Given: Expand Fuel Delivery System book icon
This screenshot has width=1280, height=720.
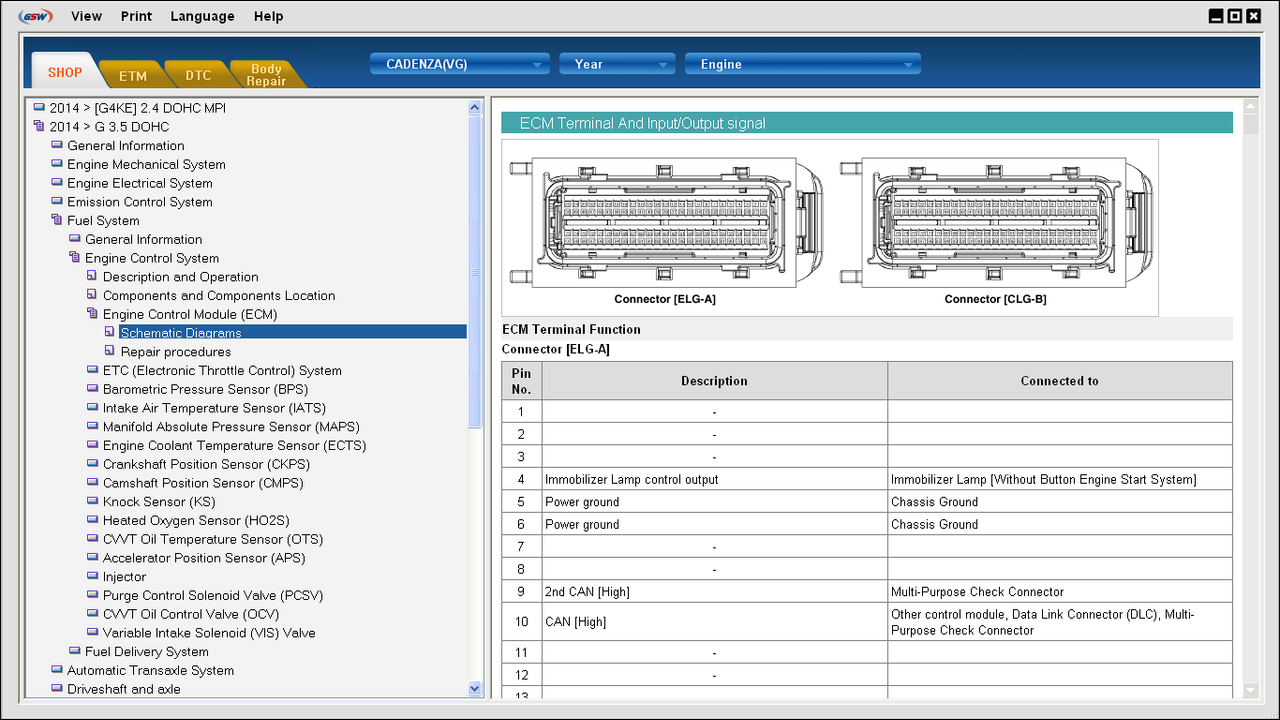Looking at the screenshot, I should (x=75, y=652).
